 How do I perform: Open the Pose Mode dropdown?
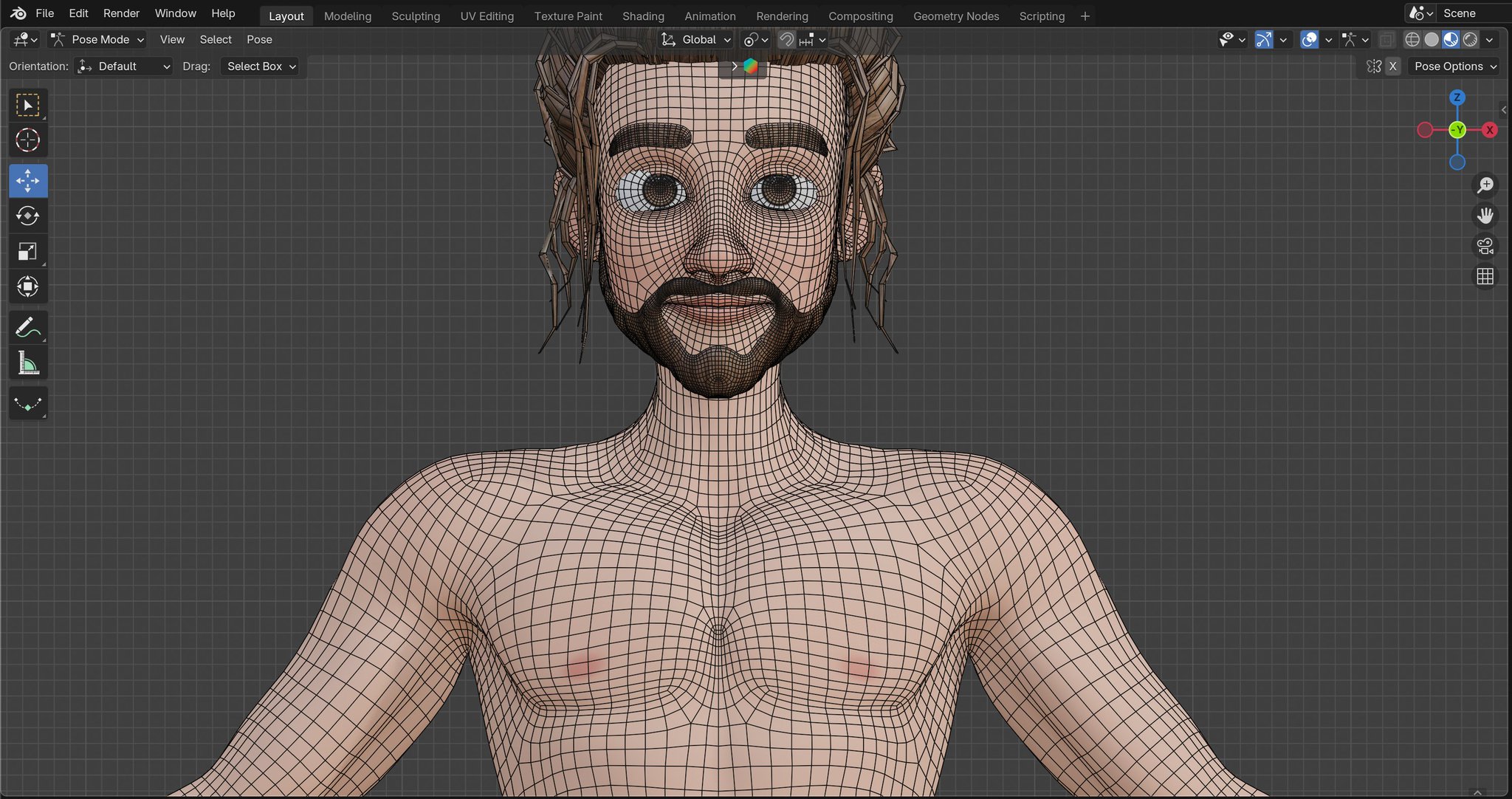pos(97,40)
